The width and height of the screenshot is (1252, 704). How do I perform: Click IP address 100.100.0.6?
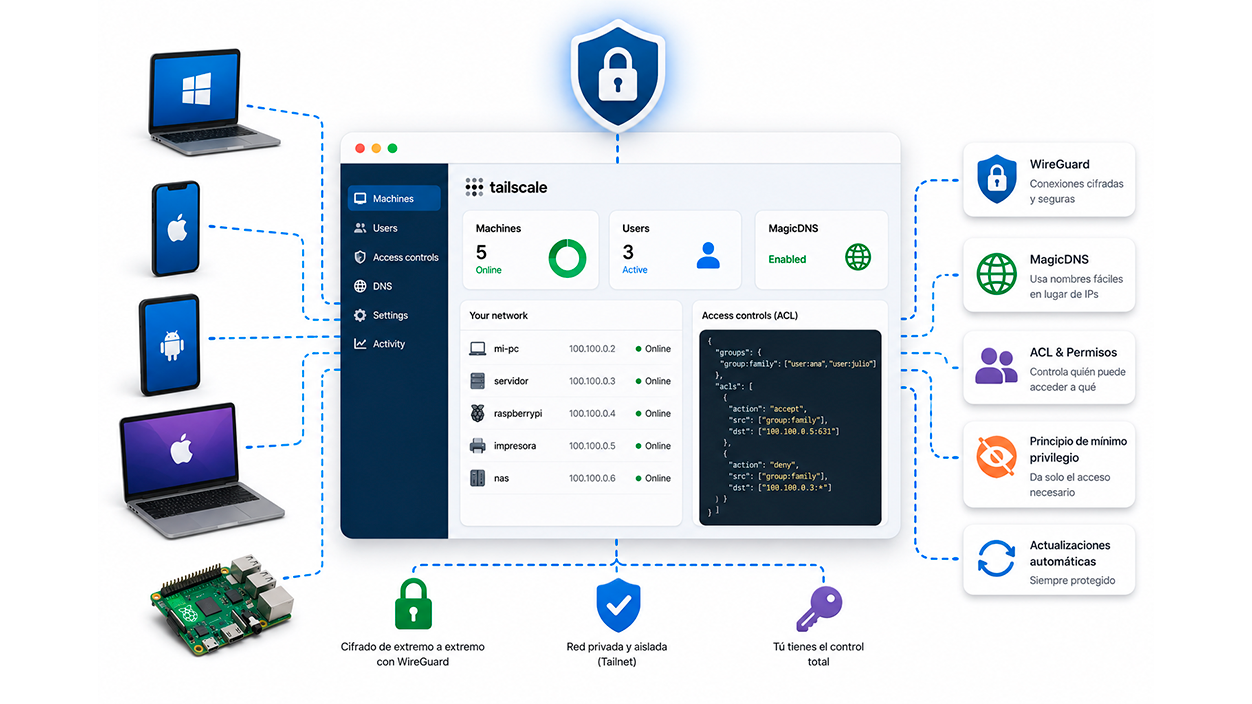point(592,478)
